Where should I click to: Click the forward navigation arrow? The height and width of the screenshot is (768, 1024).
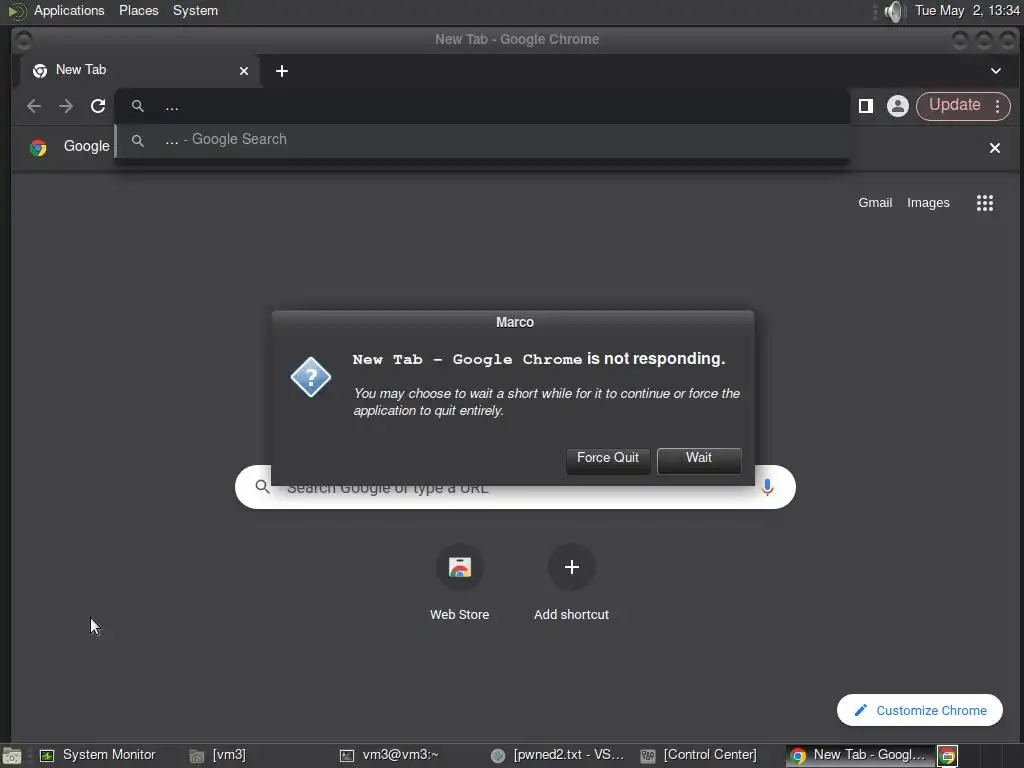tap(66, 106)
